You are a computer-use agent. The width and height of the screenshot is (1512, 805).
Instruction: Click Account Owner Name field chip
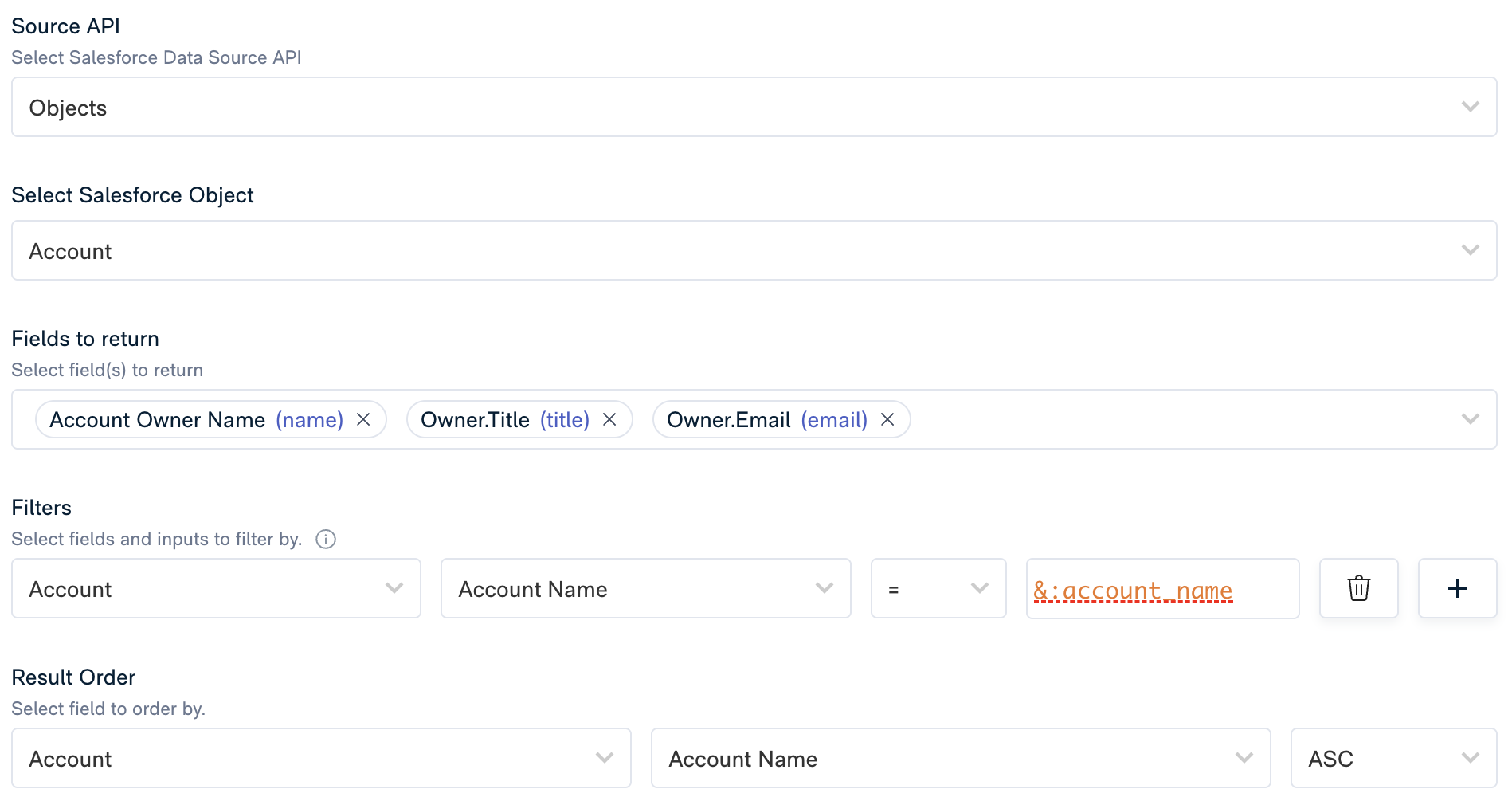158,419
